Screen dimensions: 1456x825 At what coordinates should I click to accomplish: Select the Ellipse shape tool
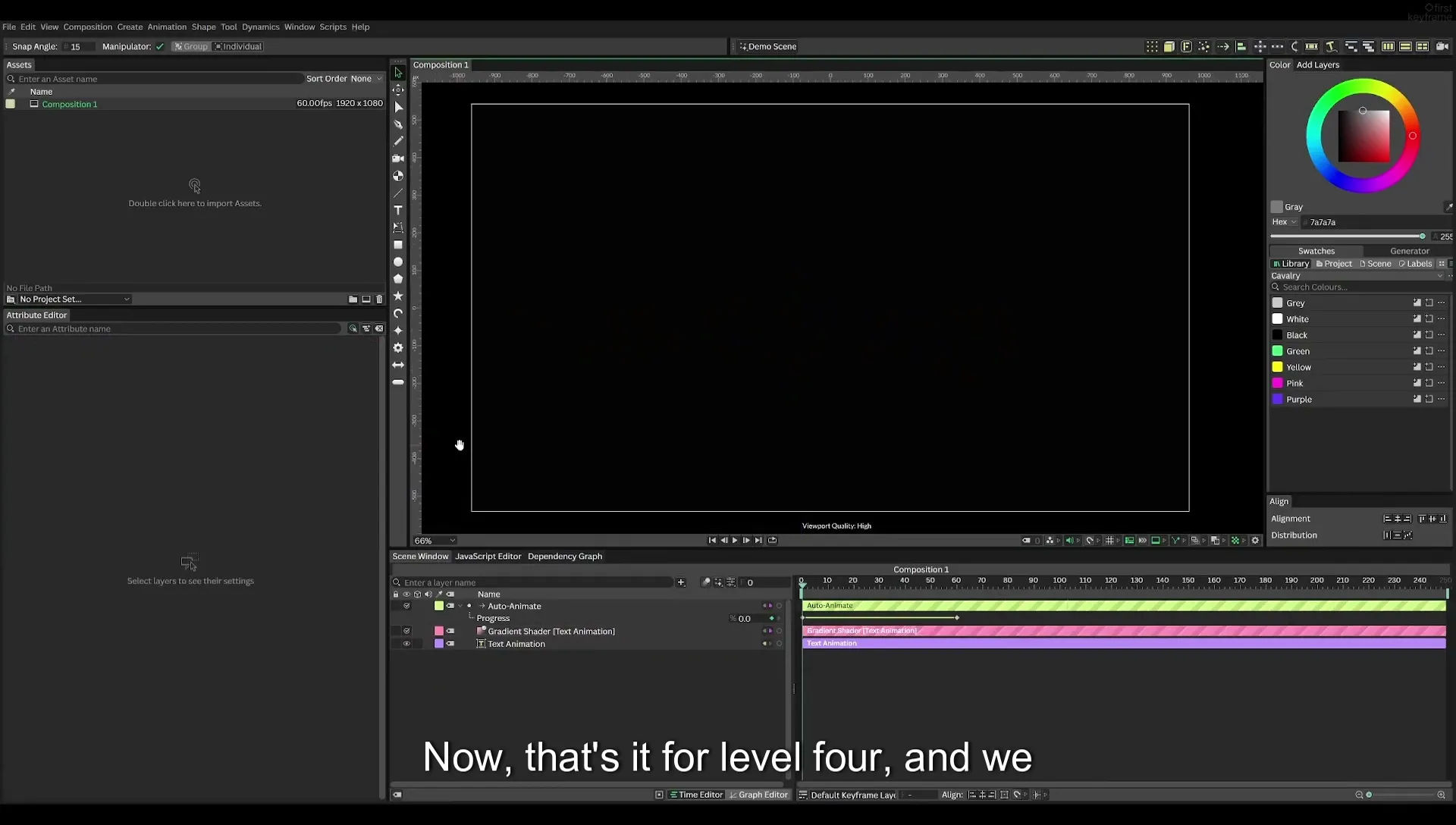[398, 262]
